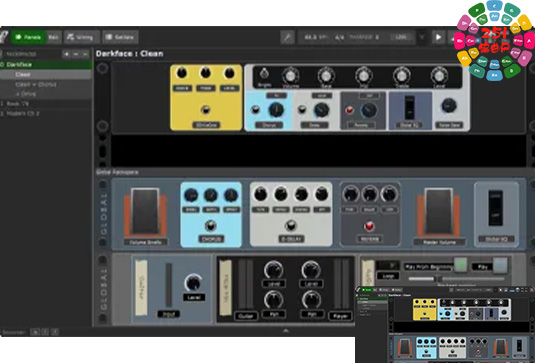Click the Edit button beside Panels
The height and width of the screenshot is (363, 535).
click(53, 37)
